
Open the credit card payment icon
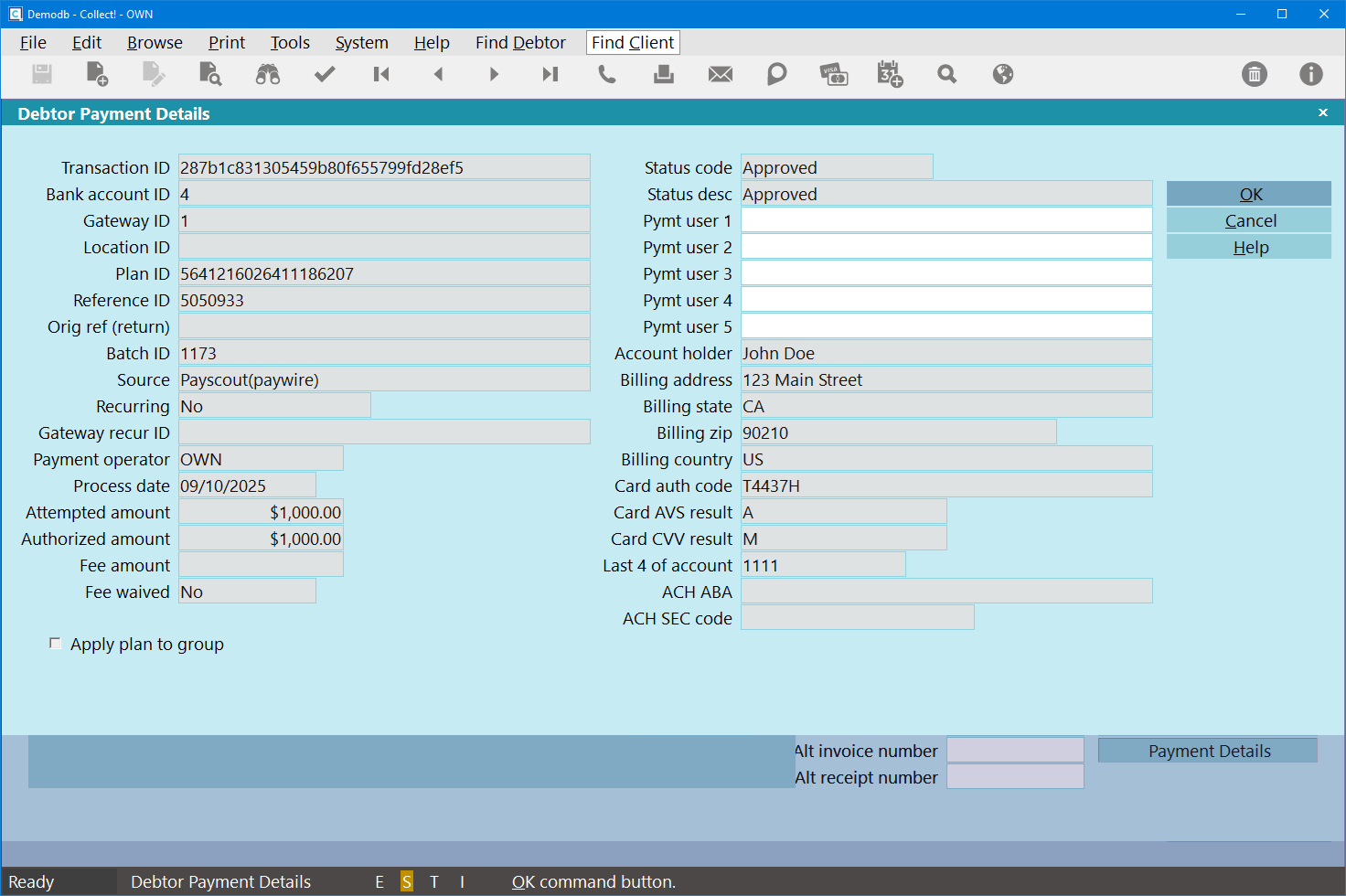coord(833,75)
